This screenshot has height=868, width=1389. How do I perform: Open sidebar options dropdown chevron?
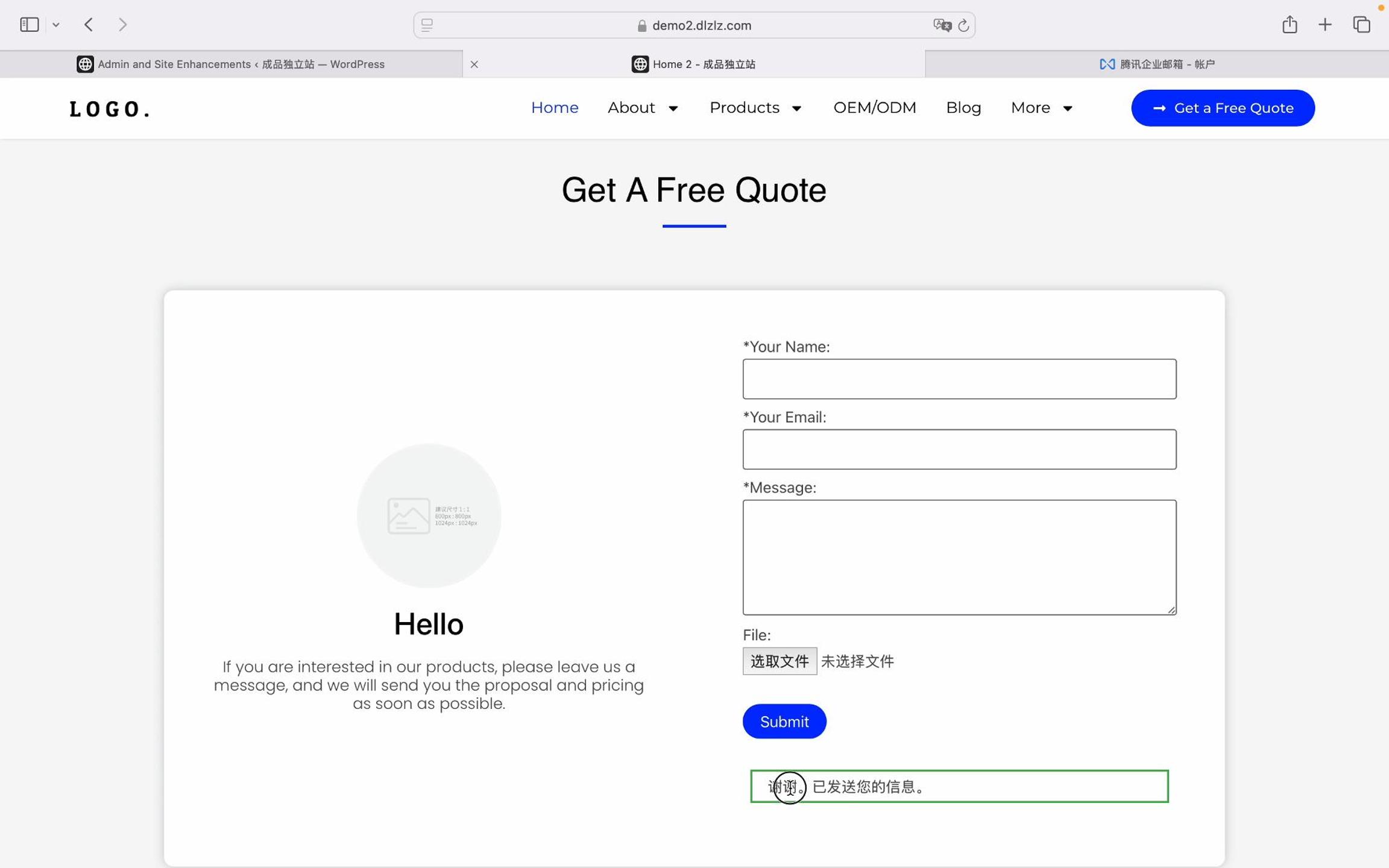[x=56, y=25]
